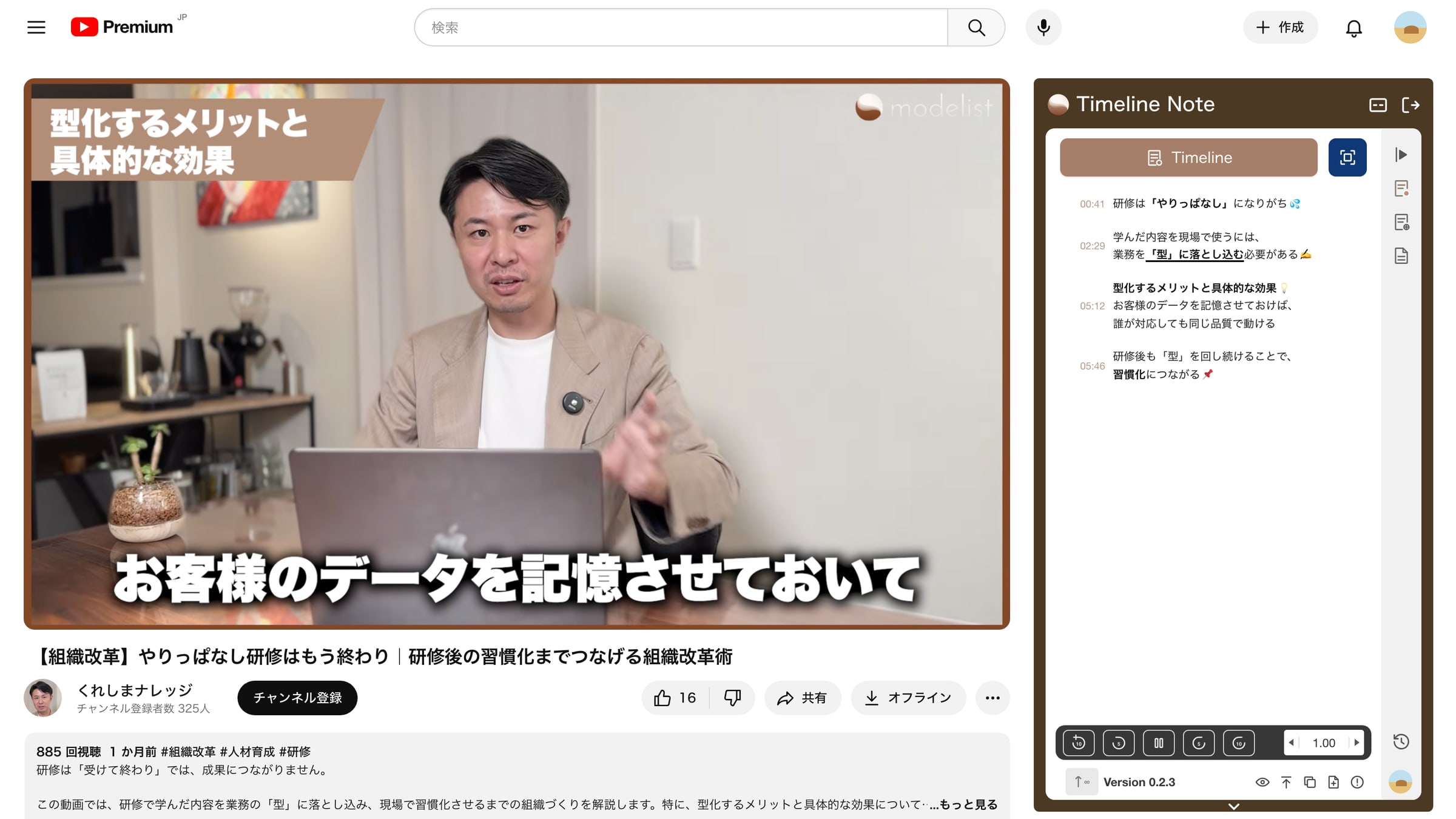The width and height of the screenshot is (1456, 819).
Task: Open the document page icon in sidebar
Action: (1401, 256)
